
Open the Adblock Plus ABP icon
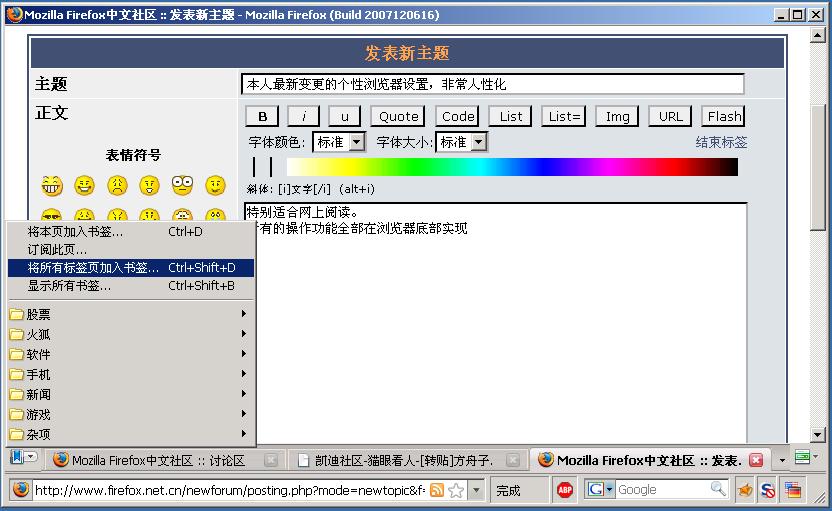pos(565,490)
